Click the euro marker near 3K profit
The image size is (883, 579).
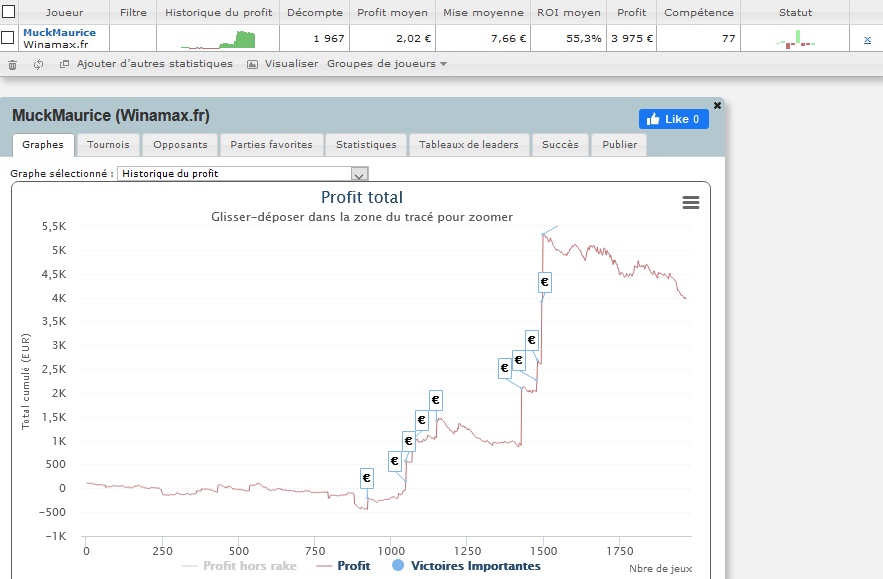[532, 340]
